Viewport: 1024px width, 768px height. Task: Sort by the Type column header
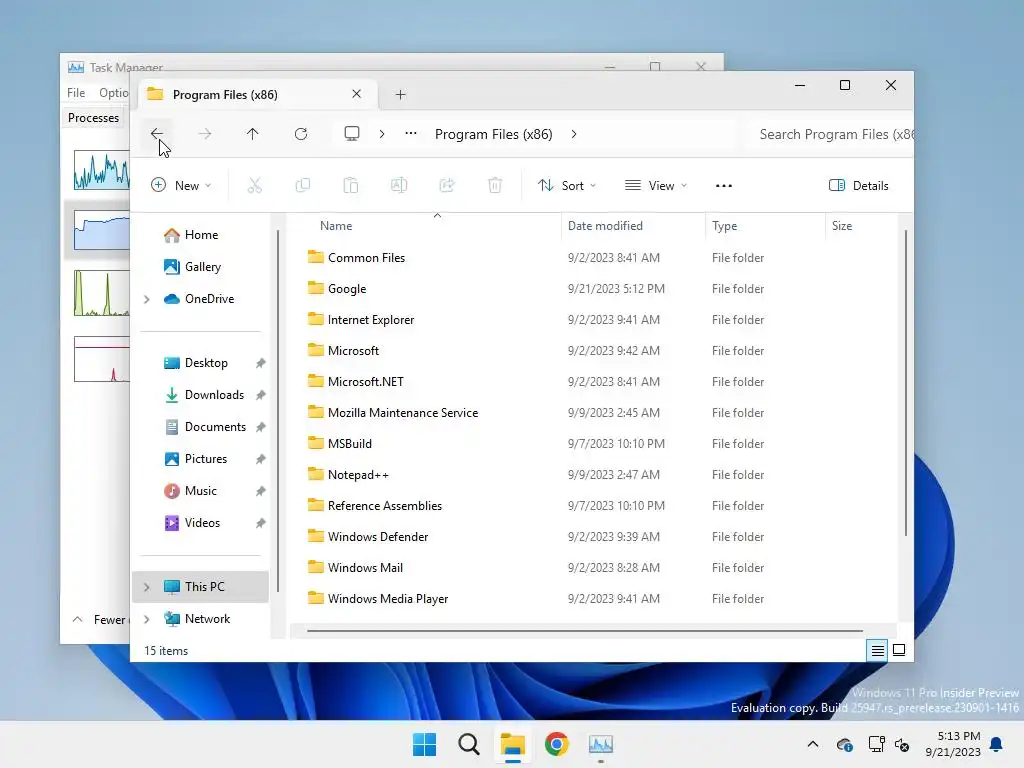(x=765, y=225)
